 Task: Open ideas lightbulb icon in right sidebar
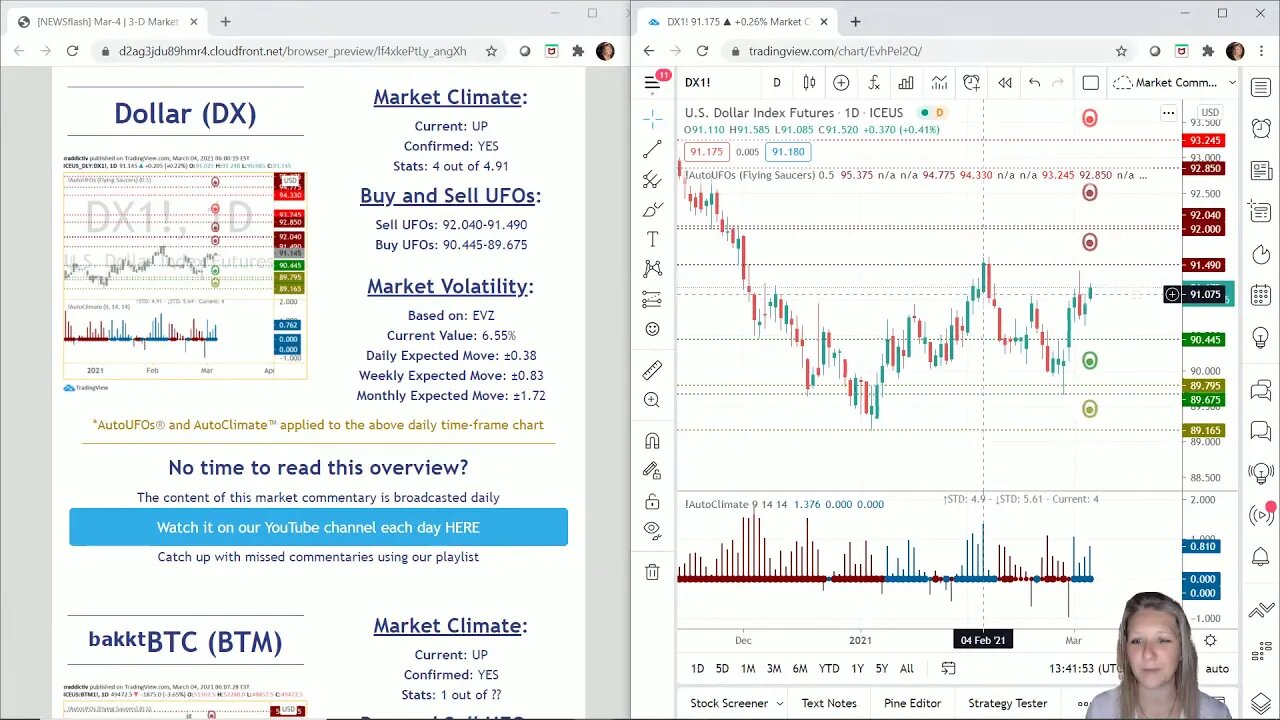point(1260,339)
